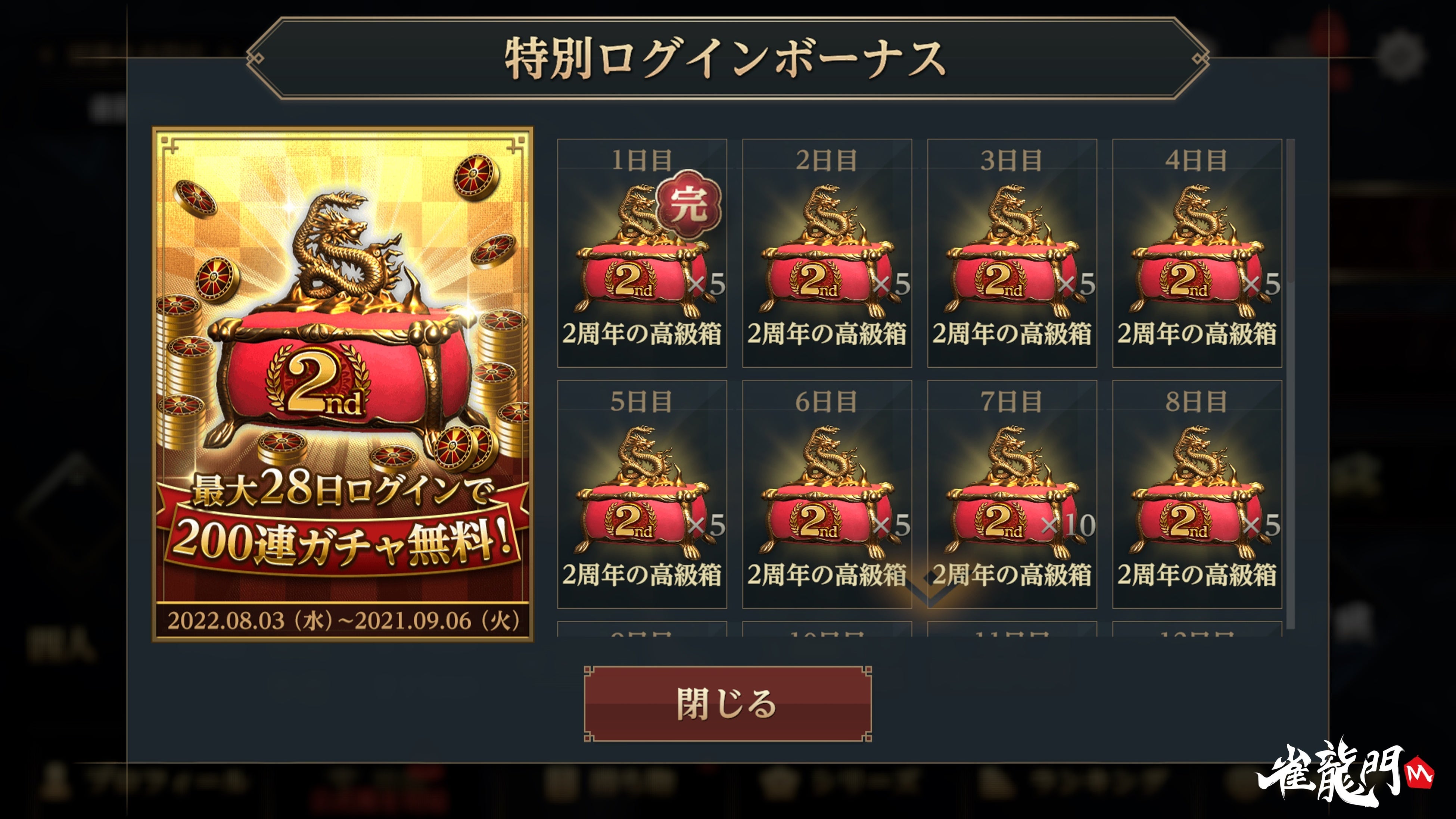Select the 4日目 anniversary box reward

(1197, 253)
